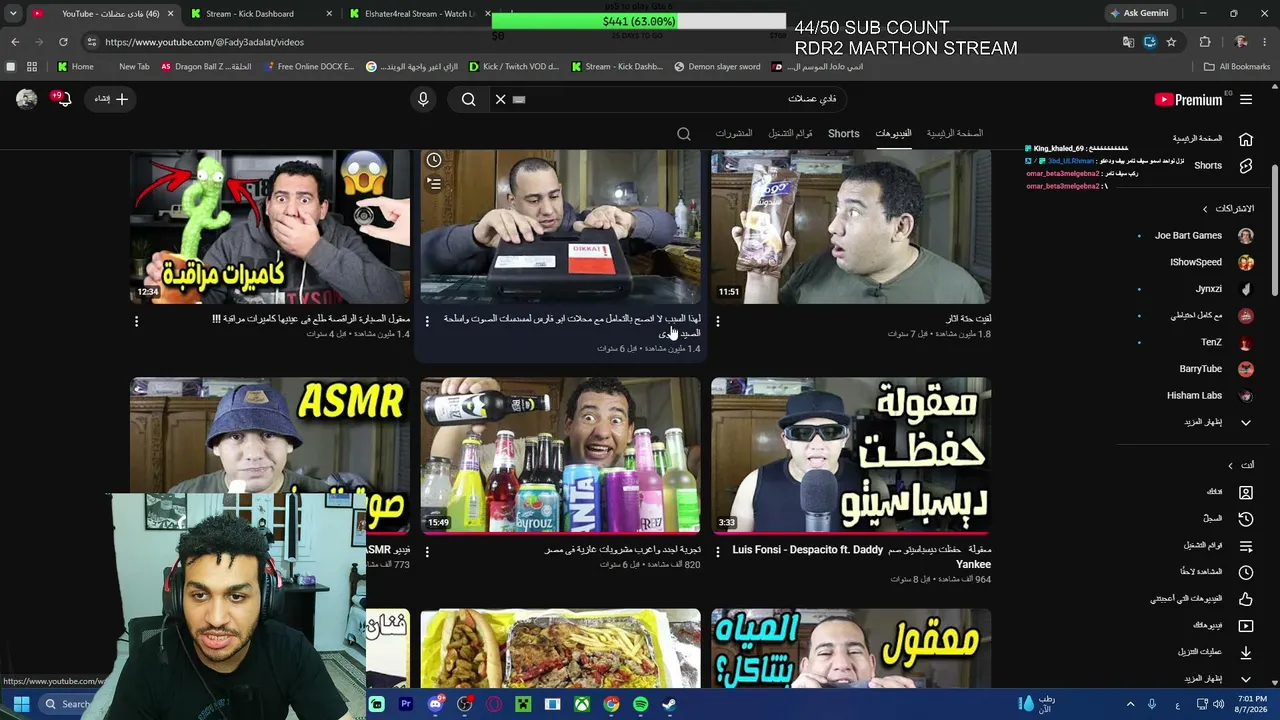Open the Your channel icon in sidebar
The width and height of the screenshot is (1280, 720).
(x=1246, y=492)
